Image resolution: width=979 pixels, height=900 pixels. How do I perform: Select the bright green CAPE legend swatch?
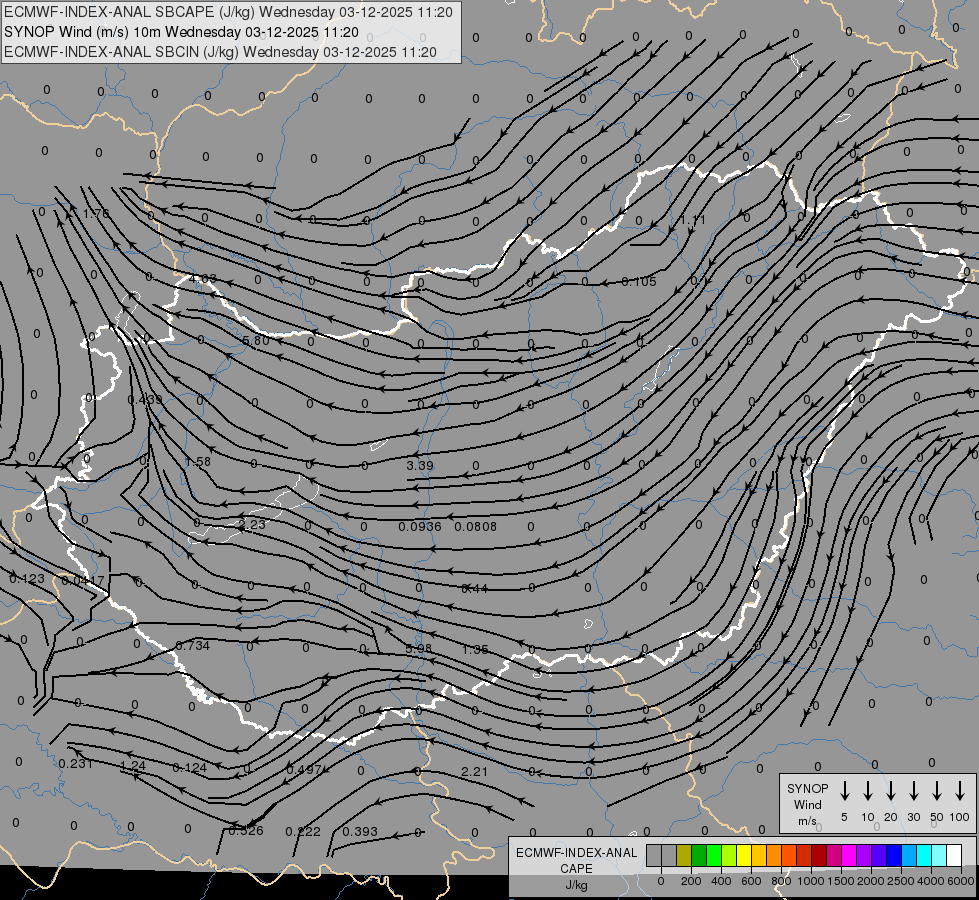[714, 855]
